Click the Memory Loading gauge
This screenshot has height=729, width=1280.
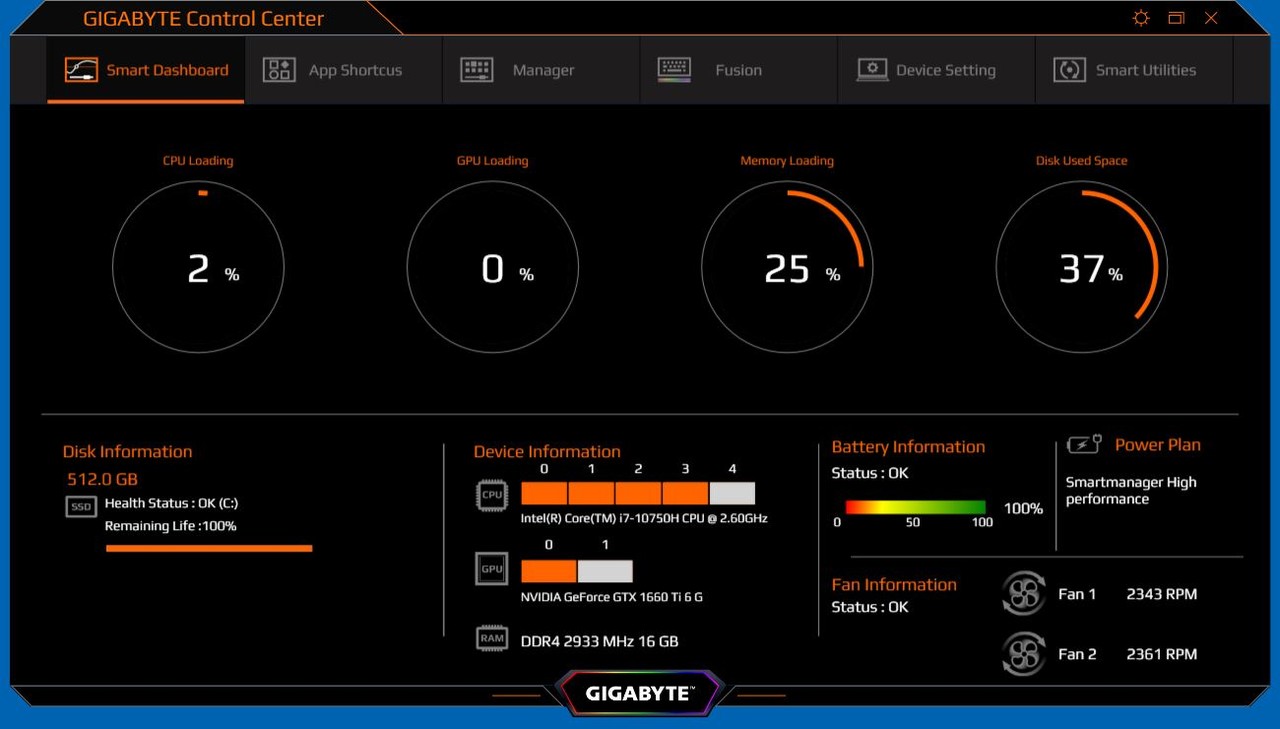point(787,267)
